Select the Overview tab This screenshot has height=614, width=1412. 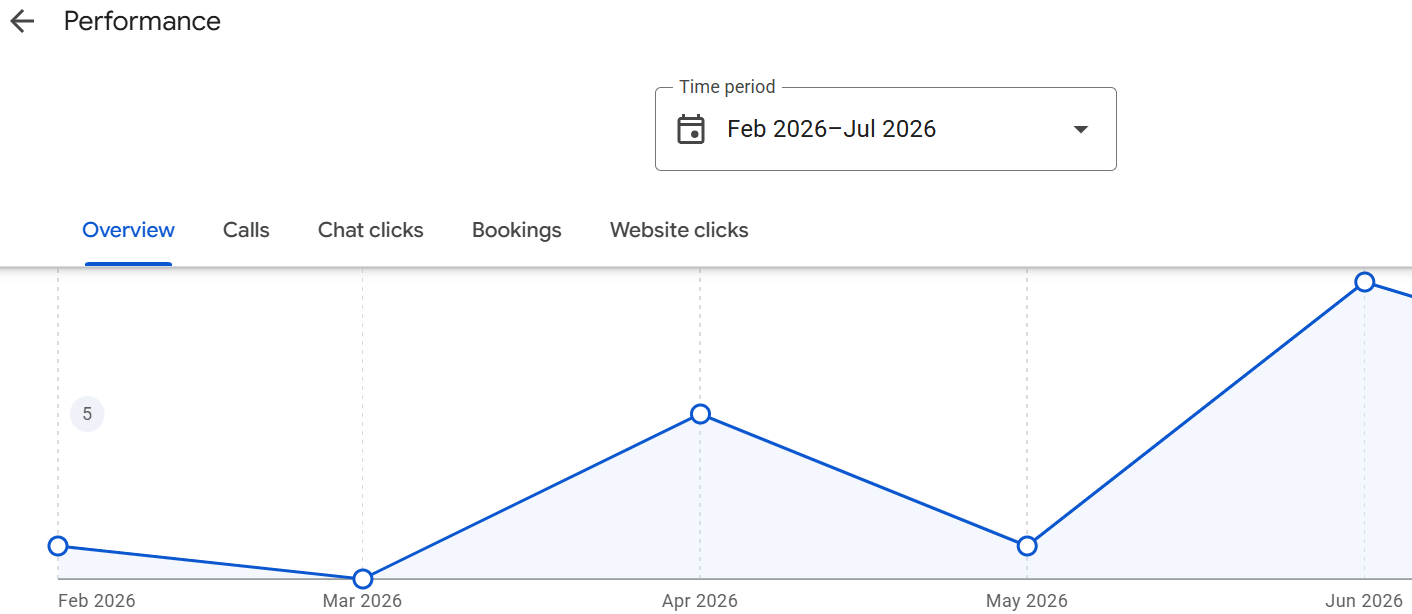[128, 230]
